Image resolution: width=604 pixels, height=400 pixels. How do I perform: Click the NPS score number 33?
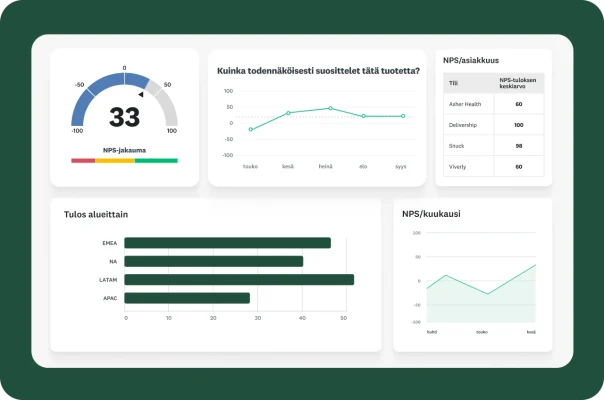(124, 117)
